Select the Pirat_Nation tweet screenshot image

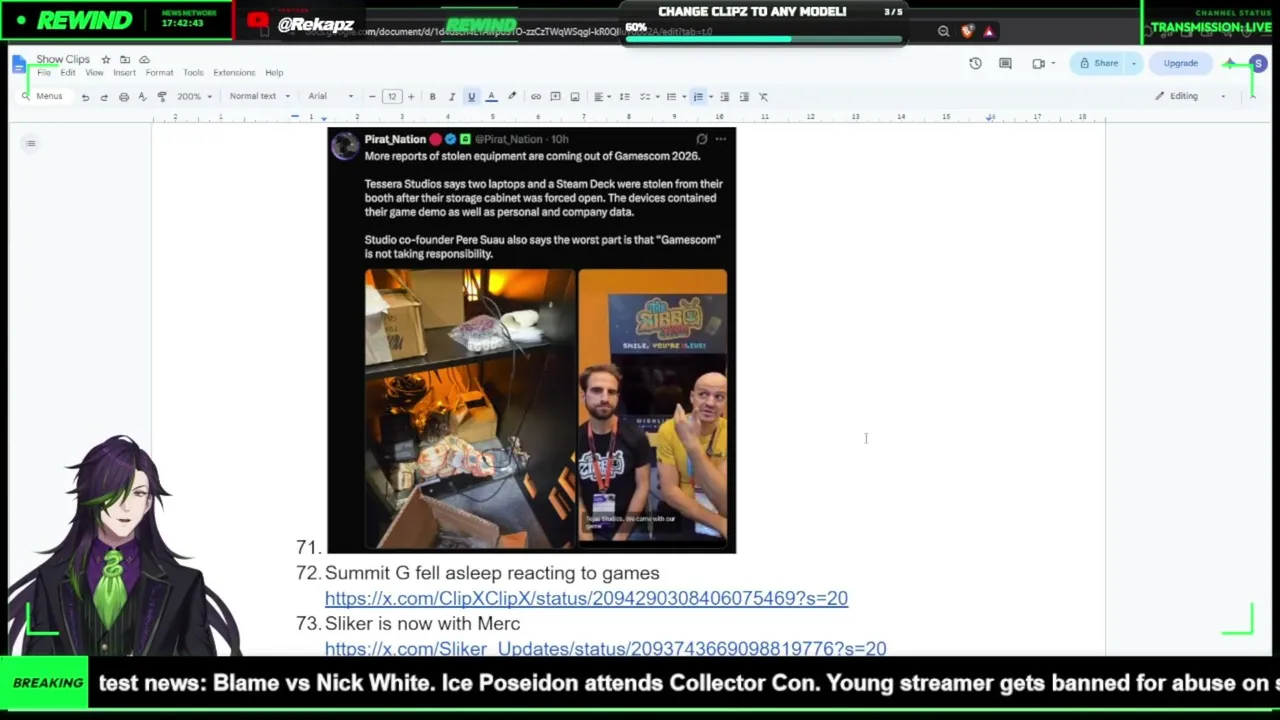coord(531,340)
